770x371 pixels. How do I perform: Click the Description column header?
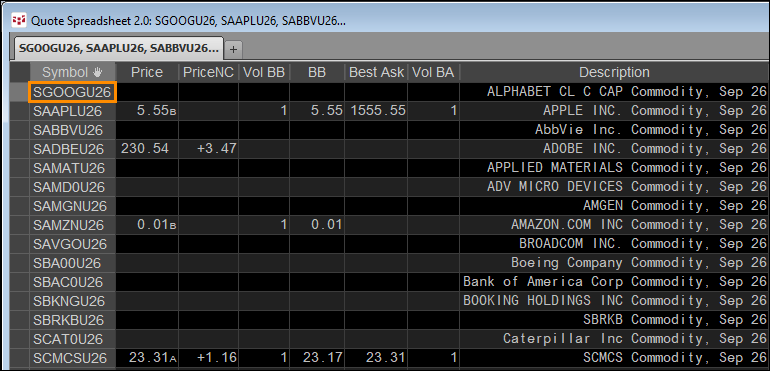coord(614,73)
